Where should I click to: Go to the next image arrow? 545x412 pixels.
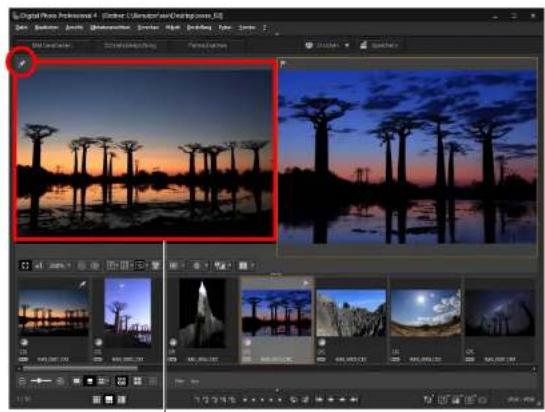(342, 400)
